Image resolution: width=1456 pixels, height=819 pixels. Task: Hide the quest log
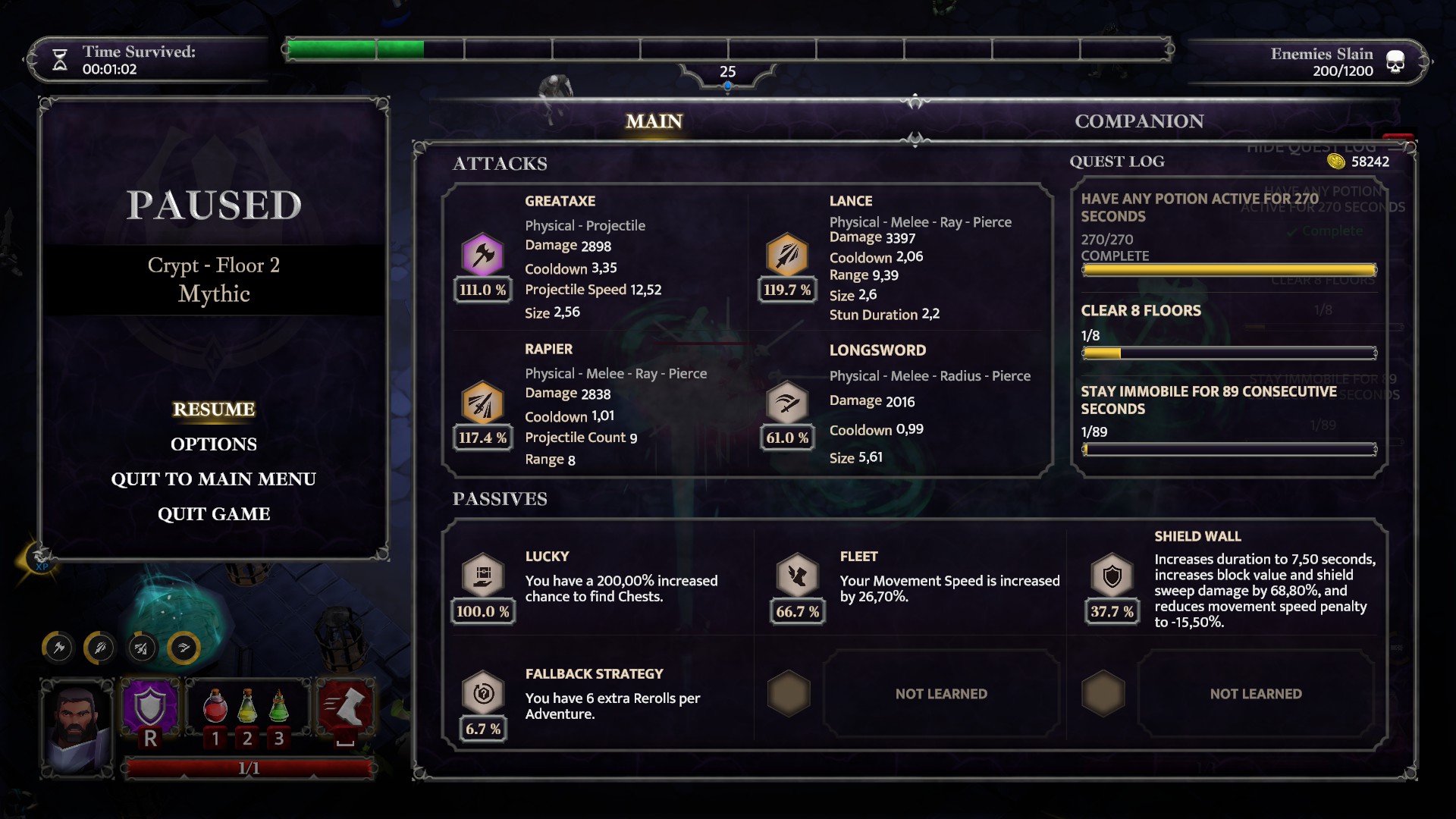pos(1311,147)
